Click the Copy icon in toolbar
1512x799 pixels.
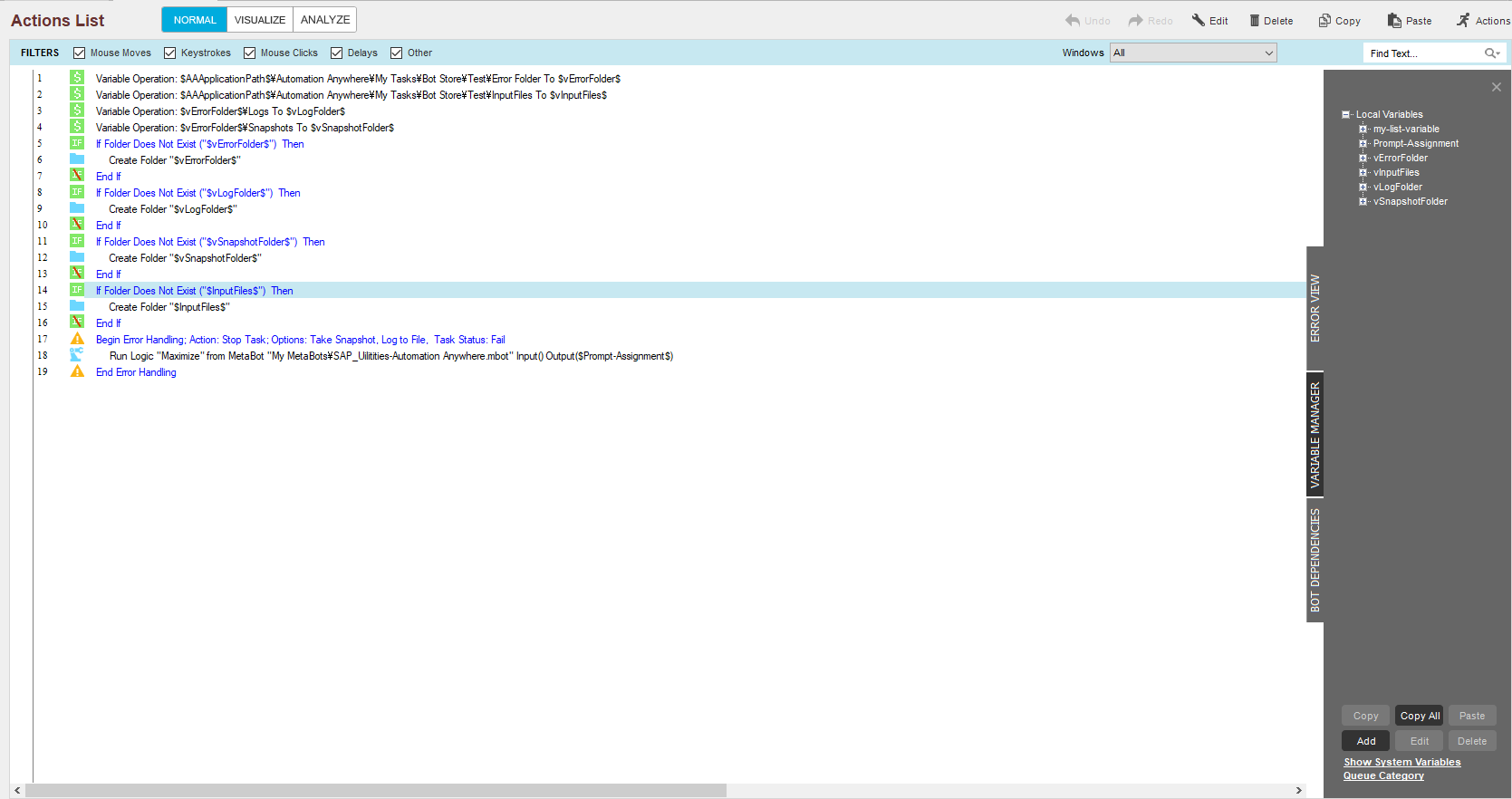point(1324,20)
